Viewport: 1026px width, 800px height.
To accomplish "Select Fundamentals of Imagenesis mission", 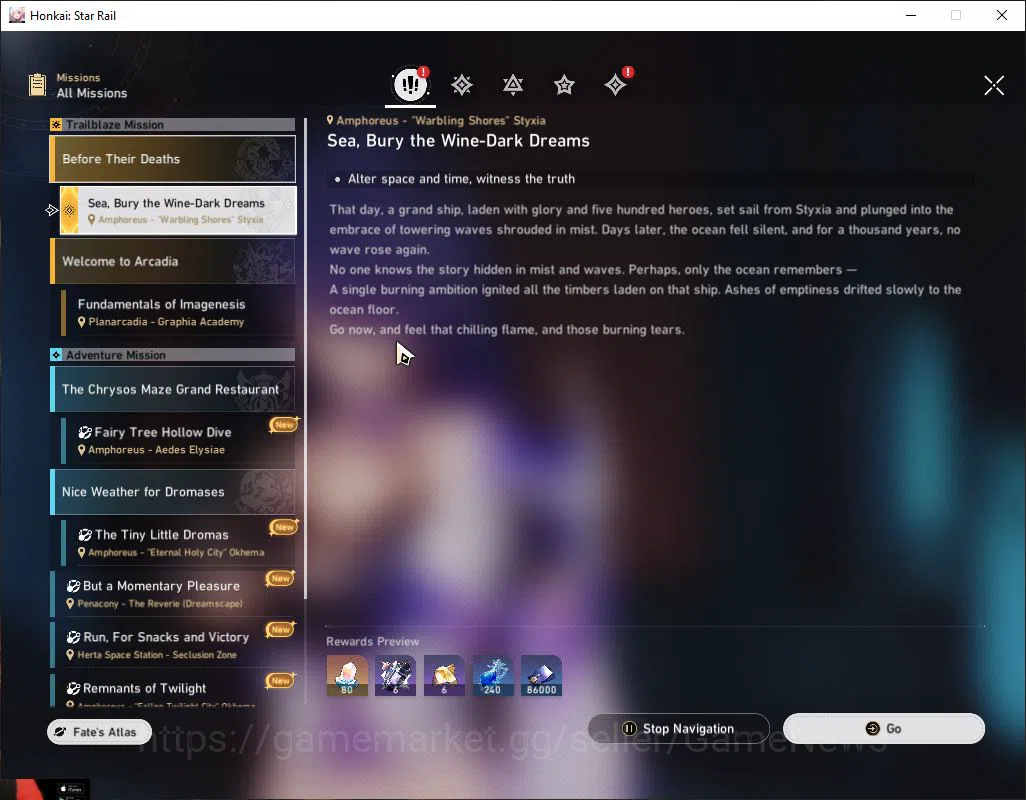I will tap(178, 312).
